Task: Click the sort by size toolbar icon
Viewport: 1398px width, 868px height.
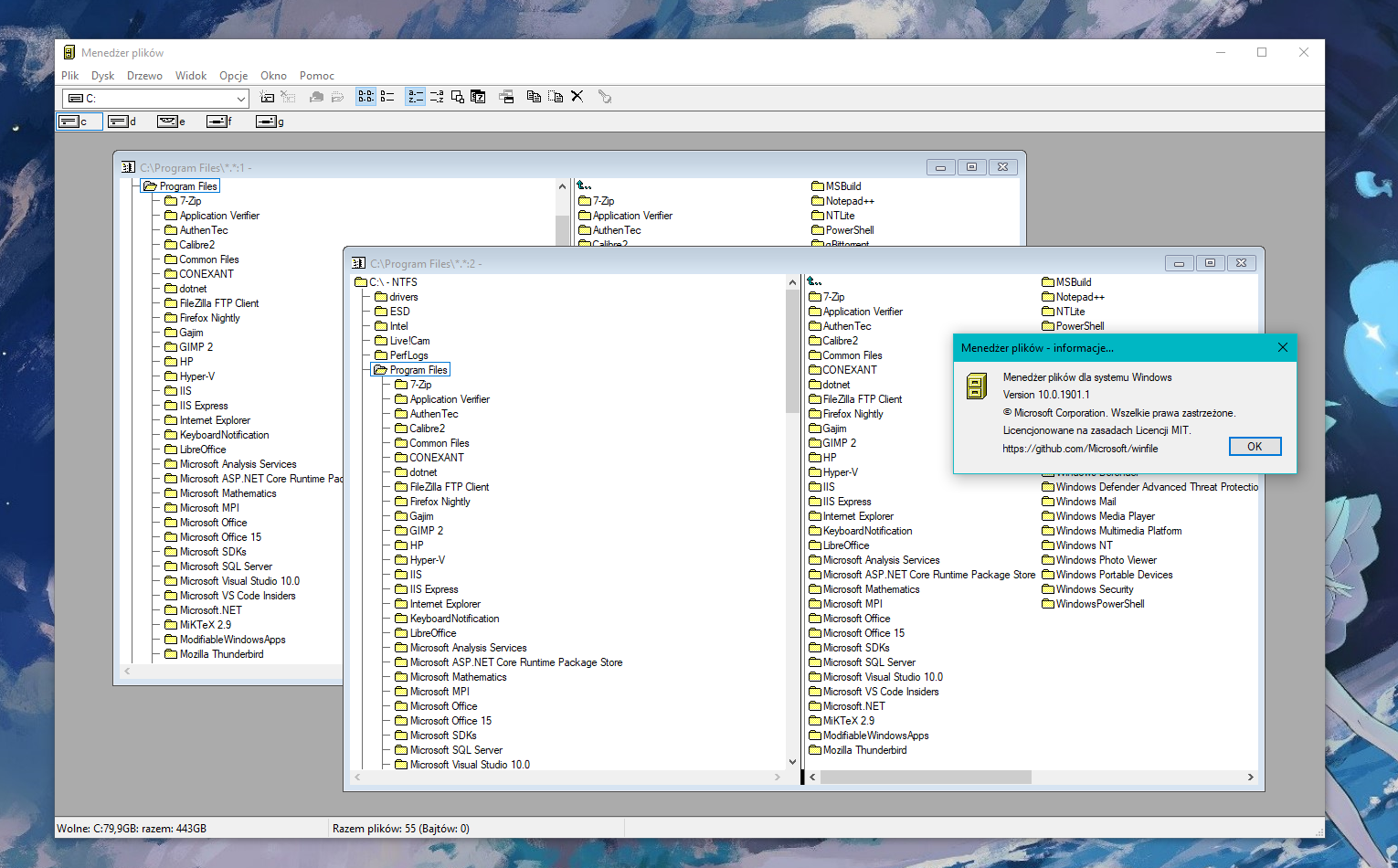Action: click(458, 97)
